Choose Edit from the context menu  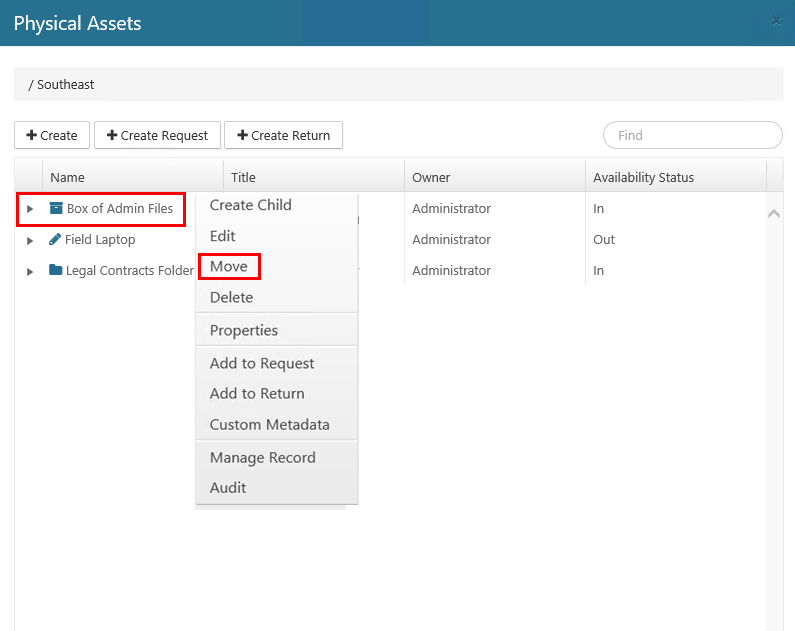click(223, 236)
